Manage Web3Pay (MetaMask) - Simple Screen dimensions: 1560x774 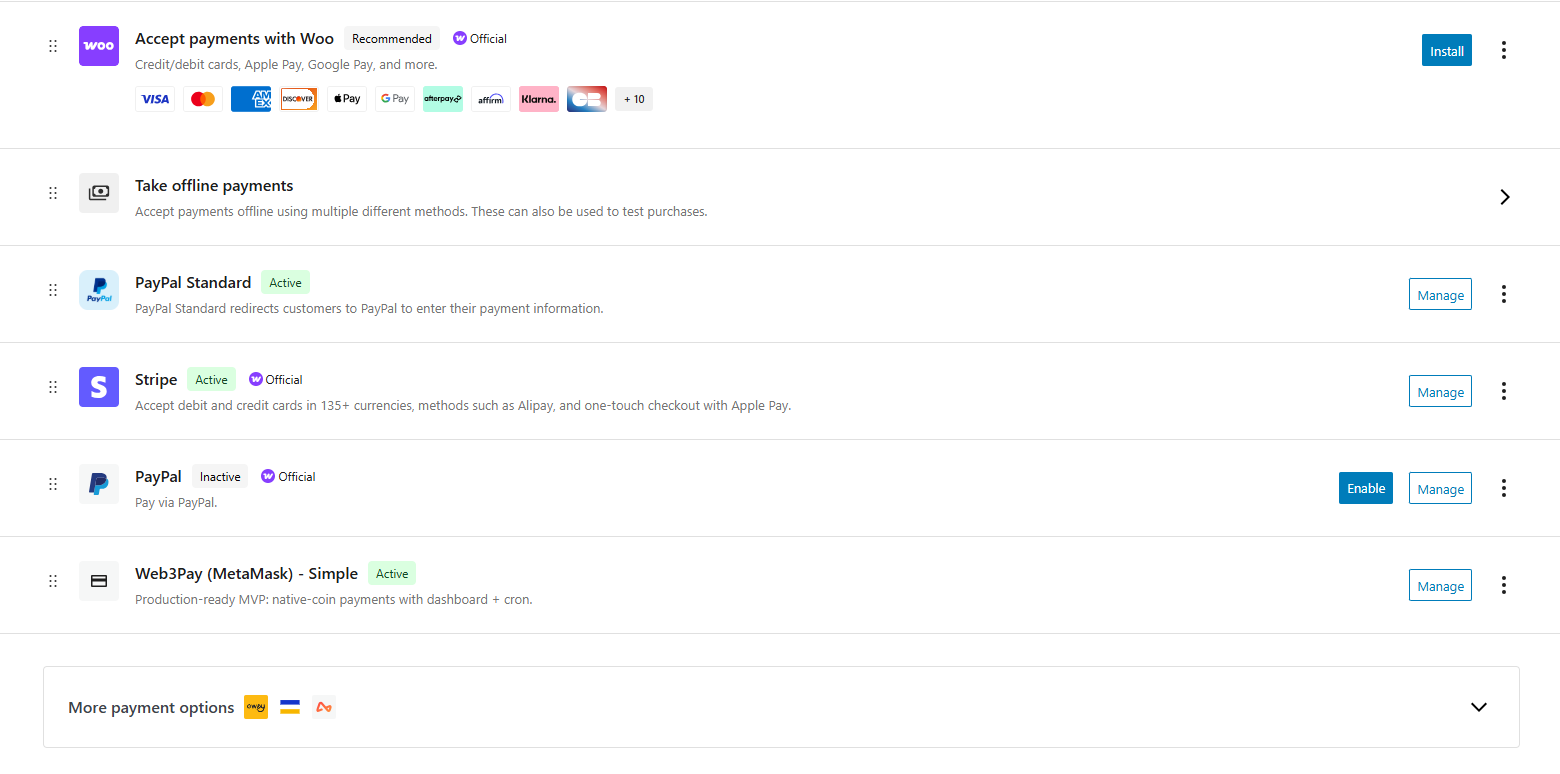pos(1440,585)
